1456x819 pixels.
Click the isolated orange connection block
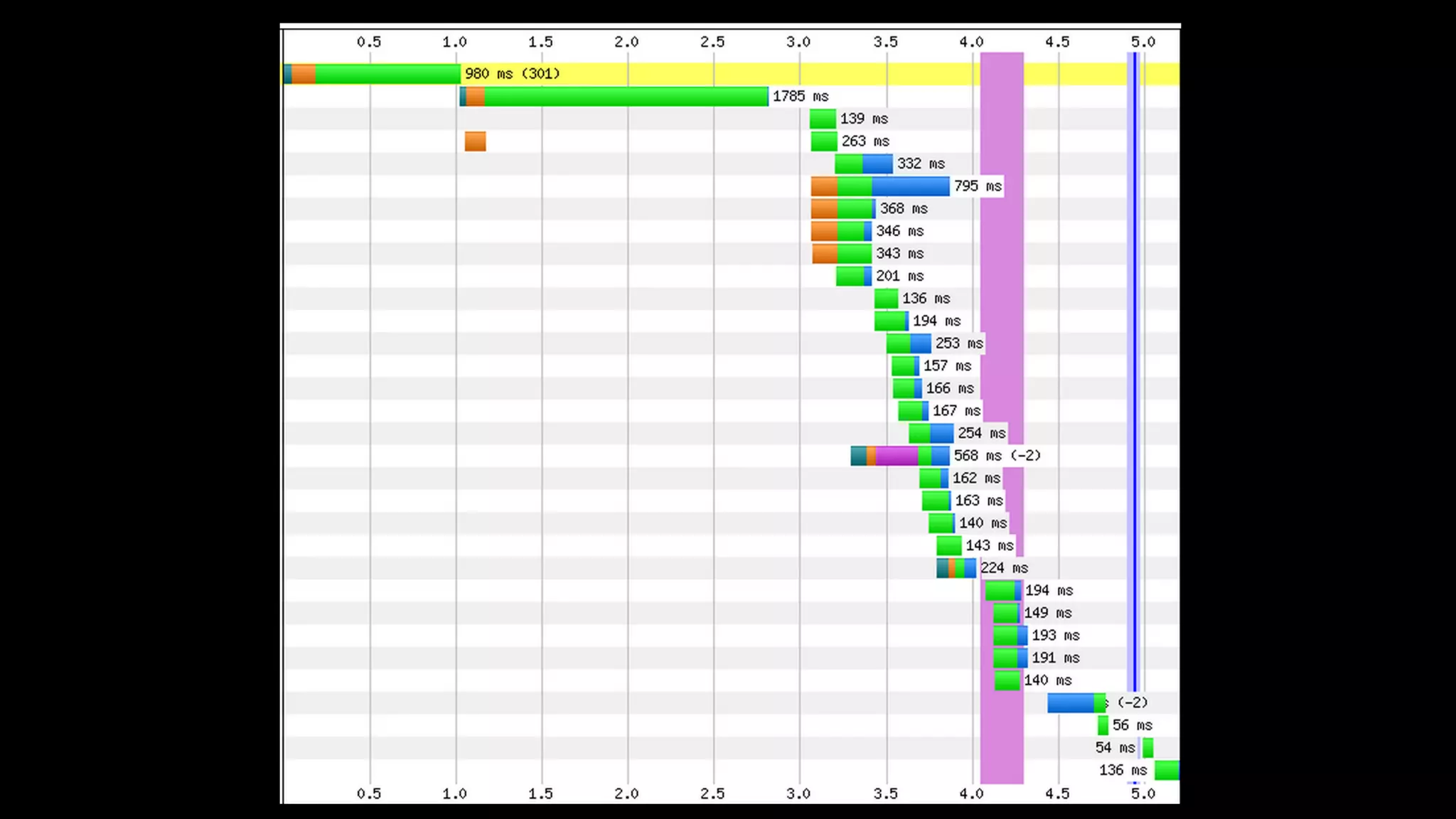[476, 141]
